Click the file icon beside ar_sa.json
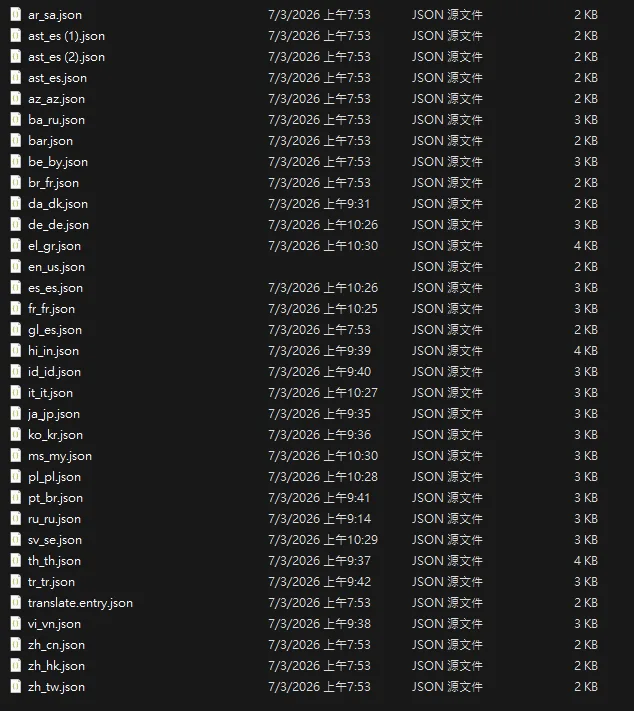The width and height of the screenshot is (634, 711). (x=16, y=14)
